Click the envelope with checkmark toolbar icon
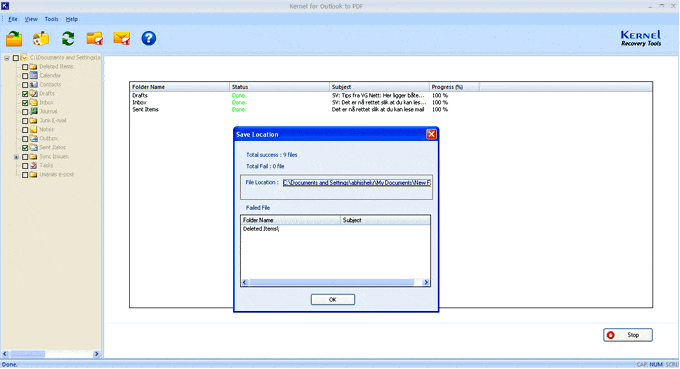The image size is (680, 369). click(122, 39)
